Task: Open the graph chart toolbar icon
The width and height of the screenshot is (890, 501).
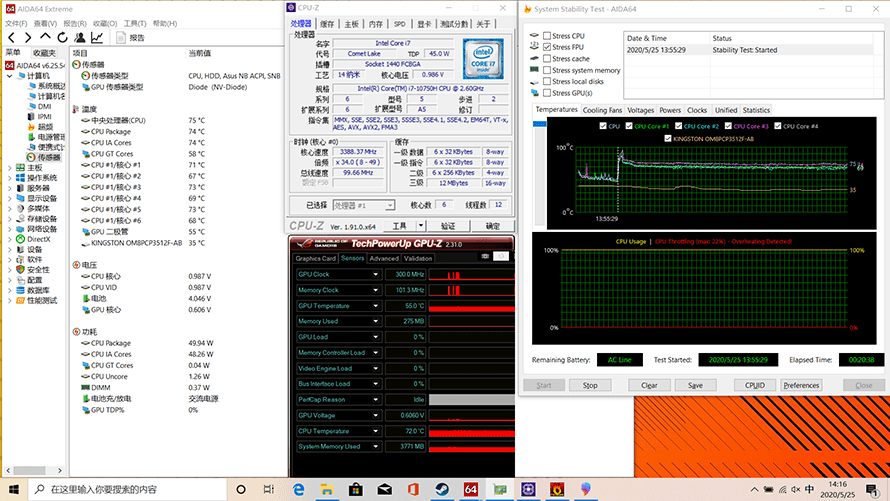Action: pos(99,38)
